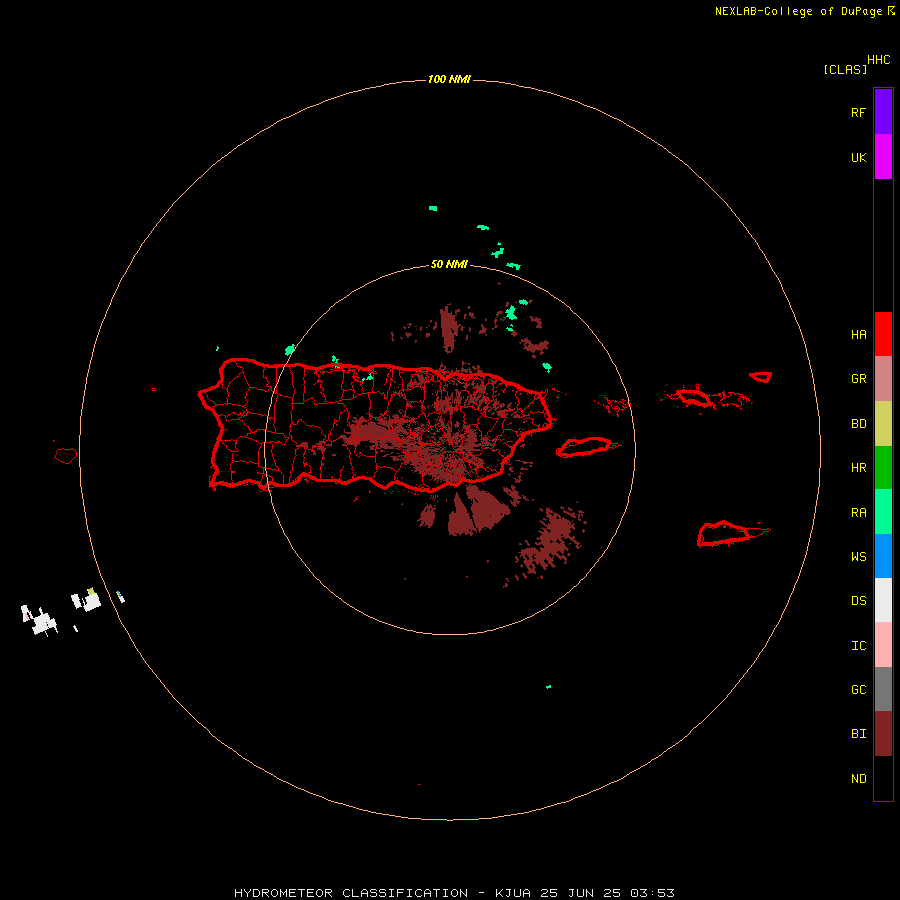Click the IC pink legend swatch
This screenshot has height=900, width=900.
coord(883,645)
